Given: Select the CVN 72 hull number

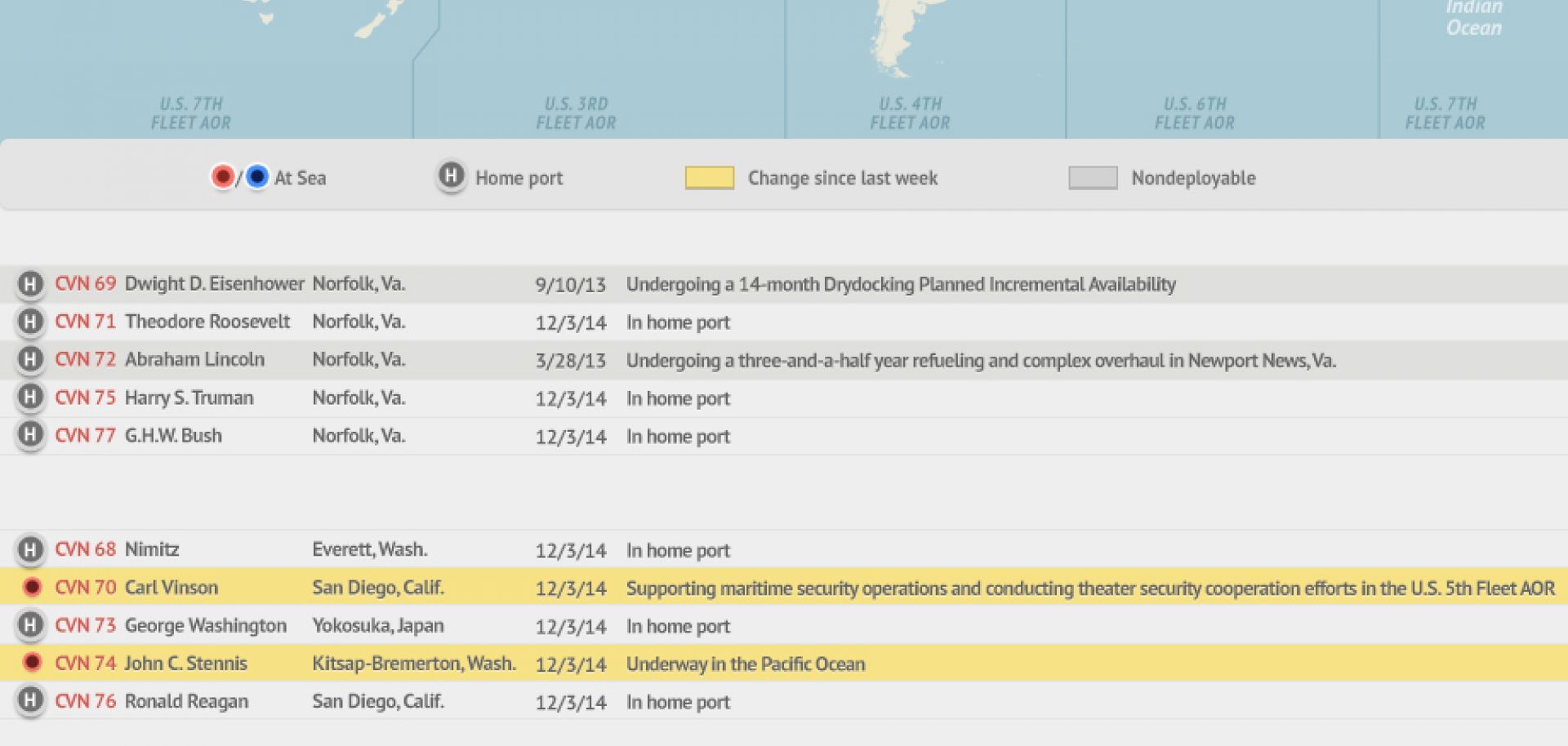Looking at the screenshot, I should pos(86,359).
